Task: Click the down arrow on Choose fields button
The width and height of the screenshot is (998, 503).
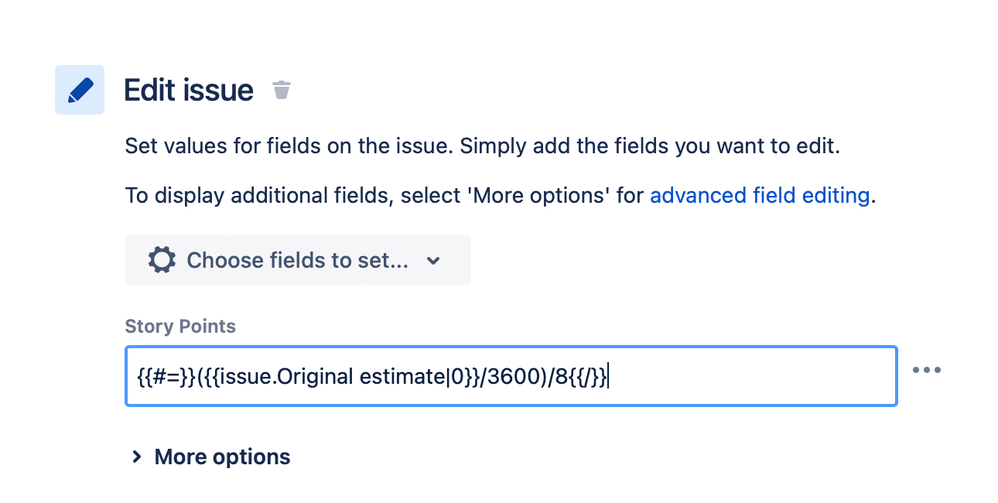Action: [433, 261]
